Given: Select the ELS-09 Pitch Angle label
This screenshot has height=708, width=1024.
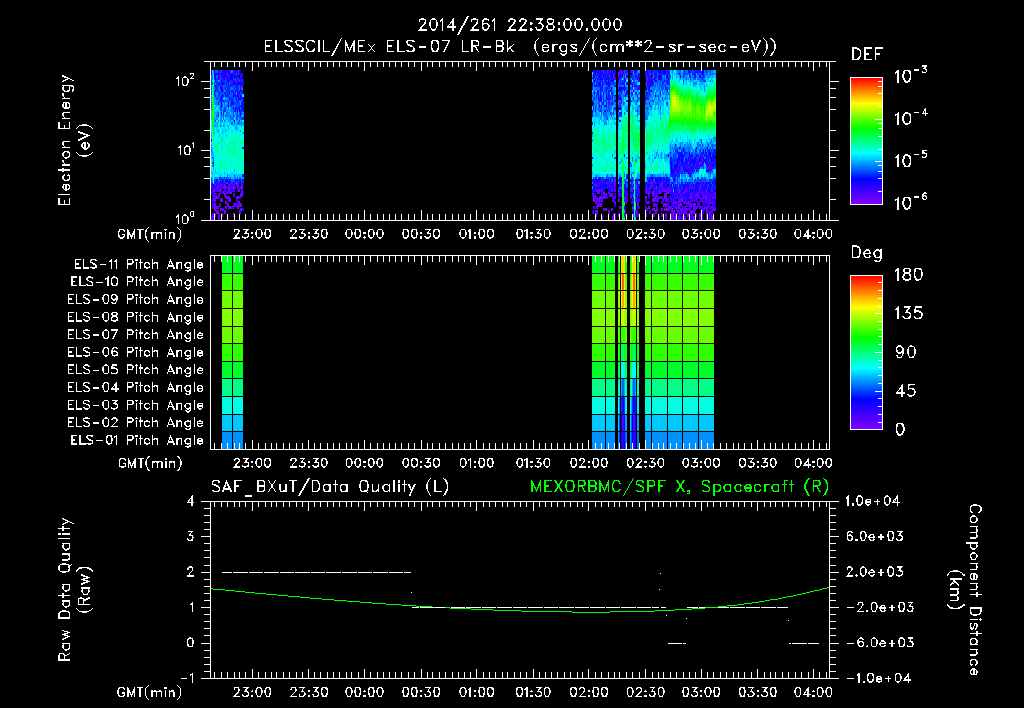Looking at the screenshot, I should 135,300.
